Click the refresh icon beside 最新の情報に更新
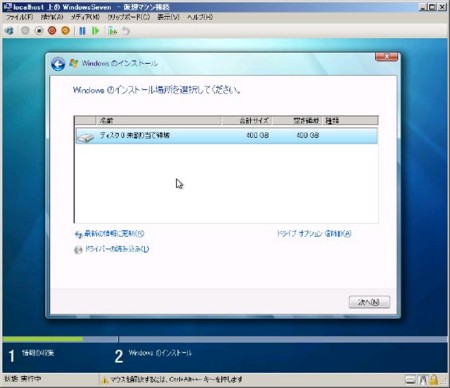 [78, 235]
